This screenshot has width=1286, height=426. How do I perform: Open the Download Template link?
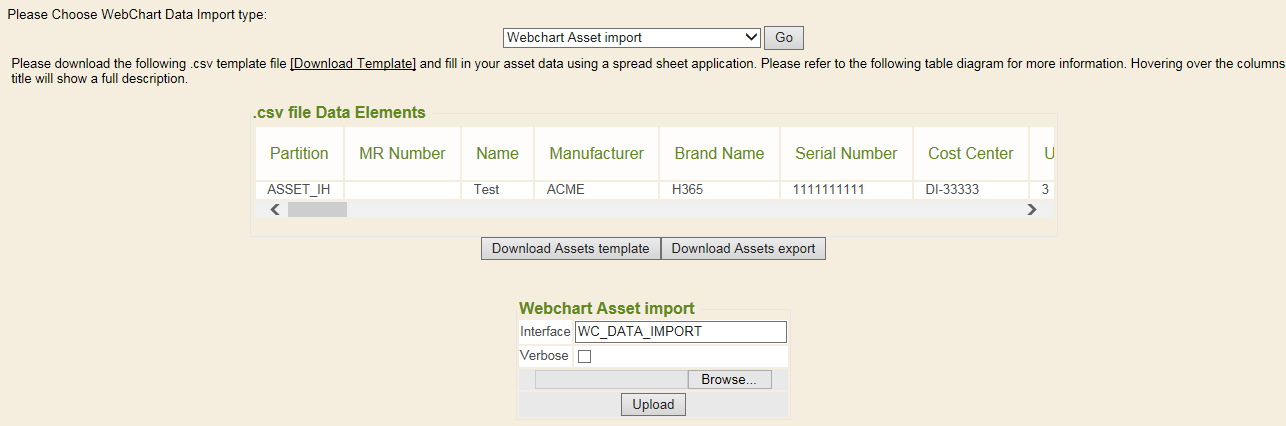click(353, 63)
